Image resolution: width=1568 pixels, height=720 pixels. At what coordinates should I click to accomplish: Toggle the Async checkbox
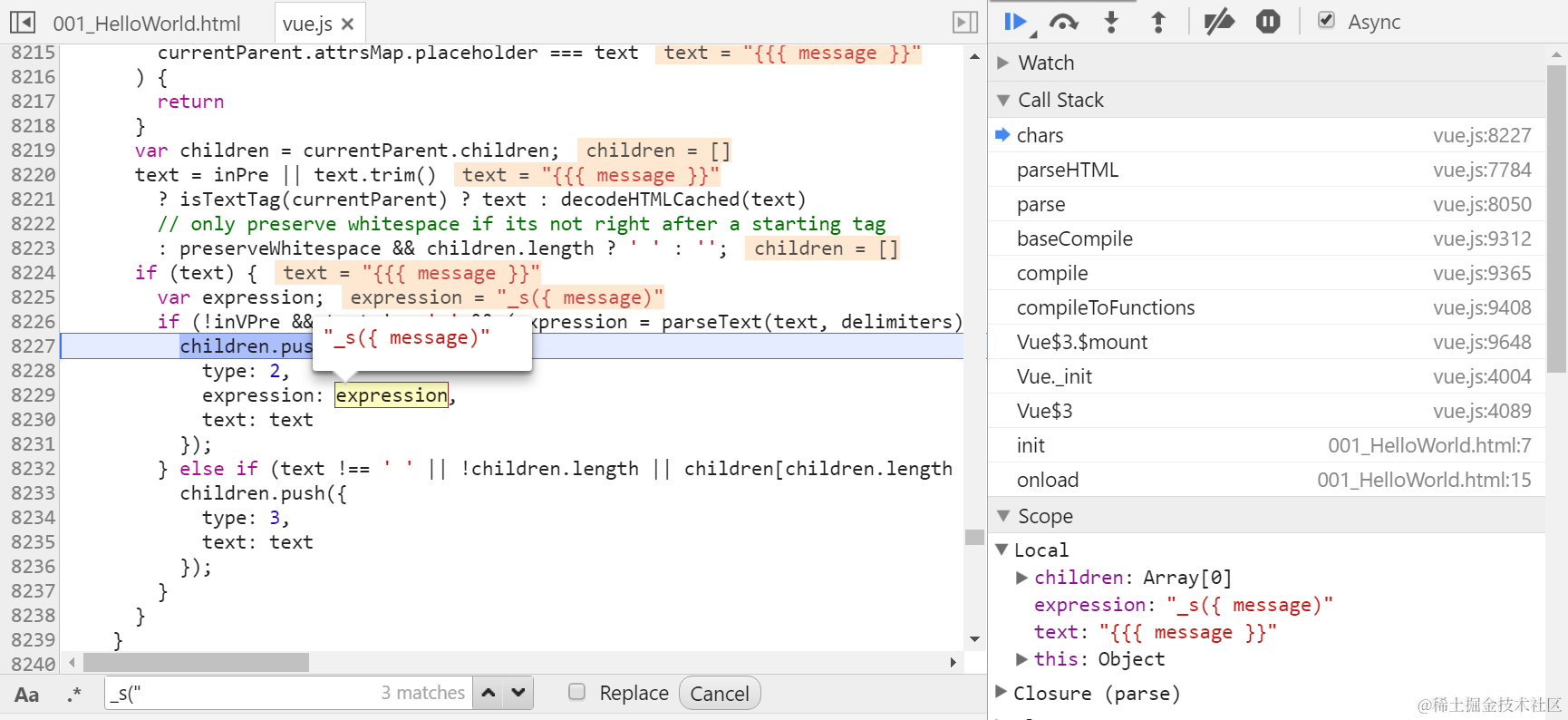click(1326, 20)
